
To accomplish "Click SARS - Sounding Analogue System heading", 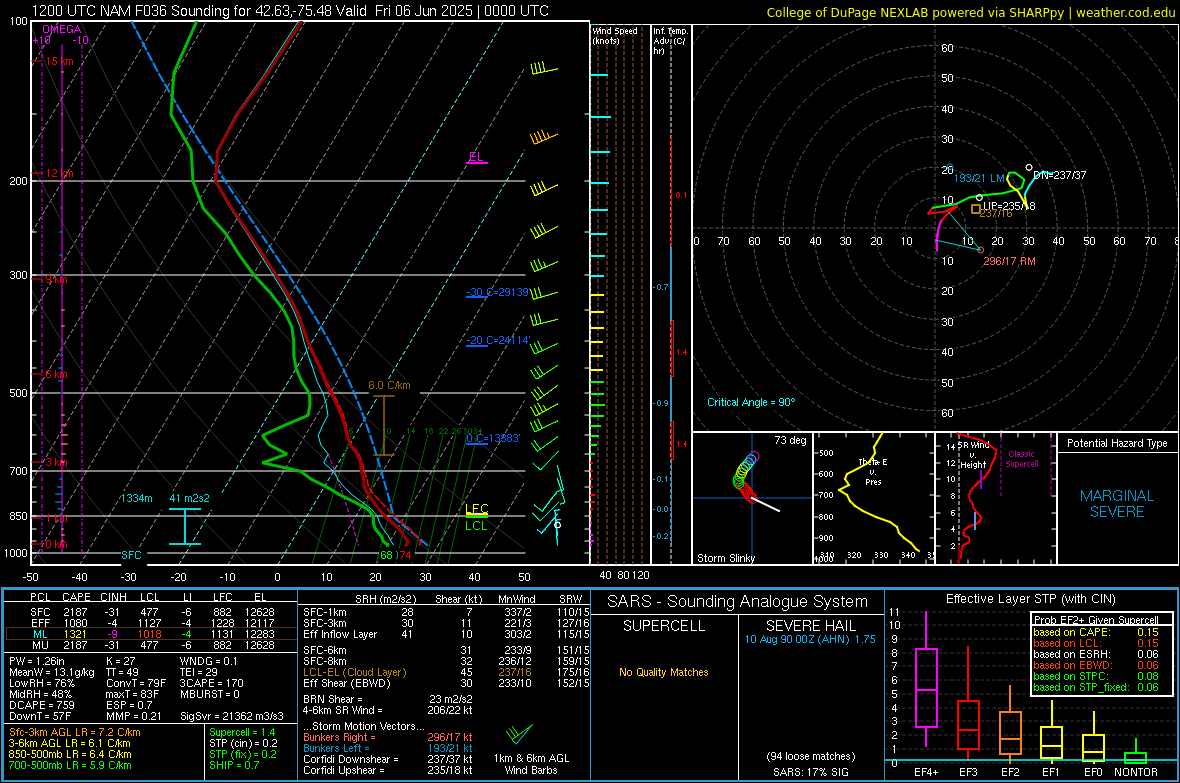I will click(x=738, y=602).
